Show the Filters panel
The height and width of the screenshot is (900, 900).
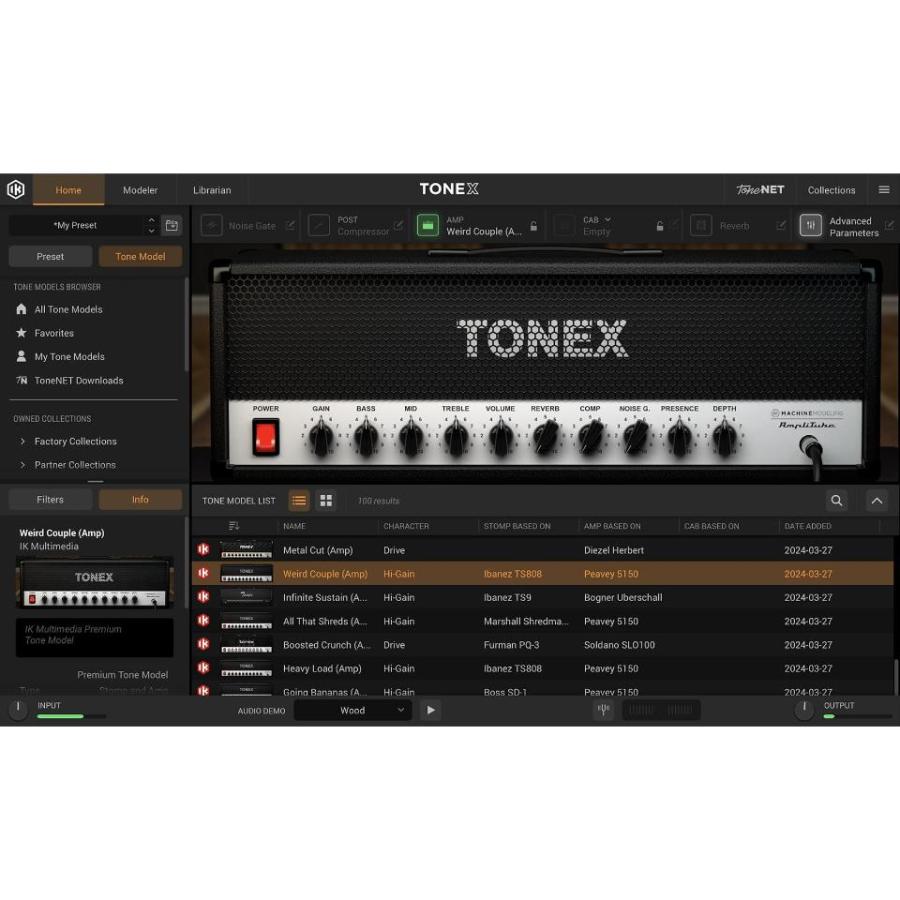(x=50, y=499)
